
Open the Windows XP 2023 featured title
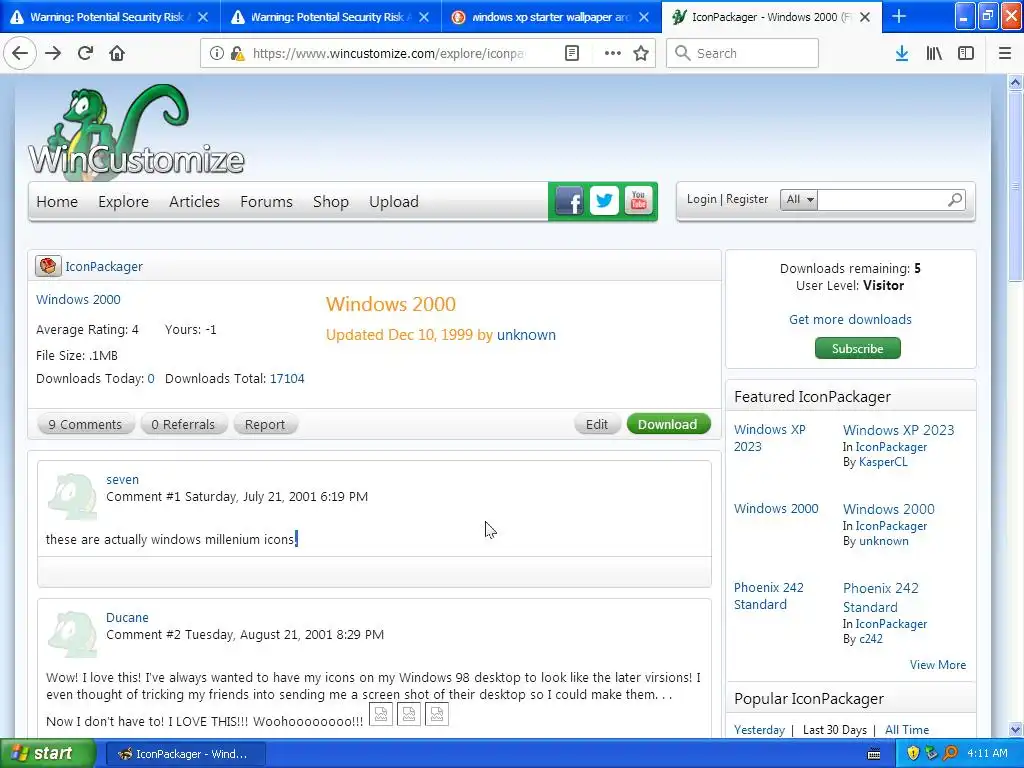point(899,430)
